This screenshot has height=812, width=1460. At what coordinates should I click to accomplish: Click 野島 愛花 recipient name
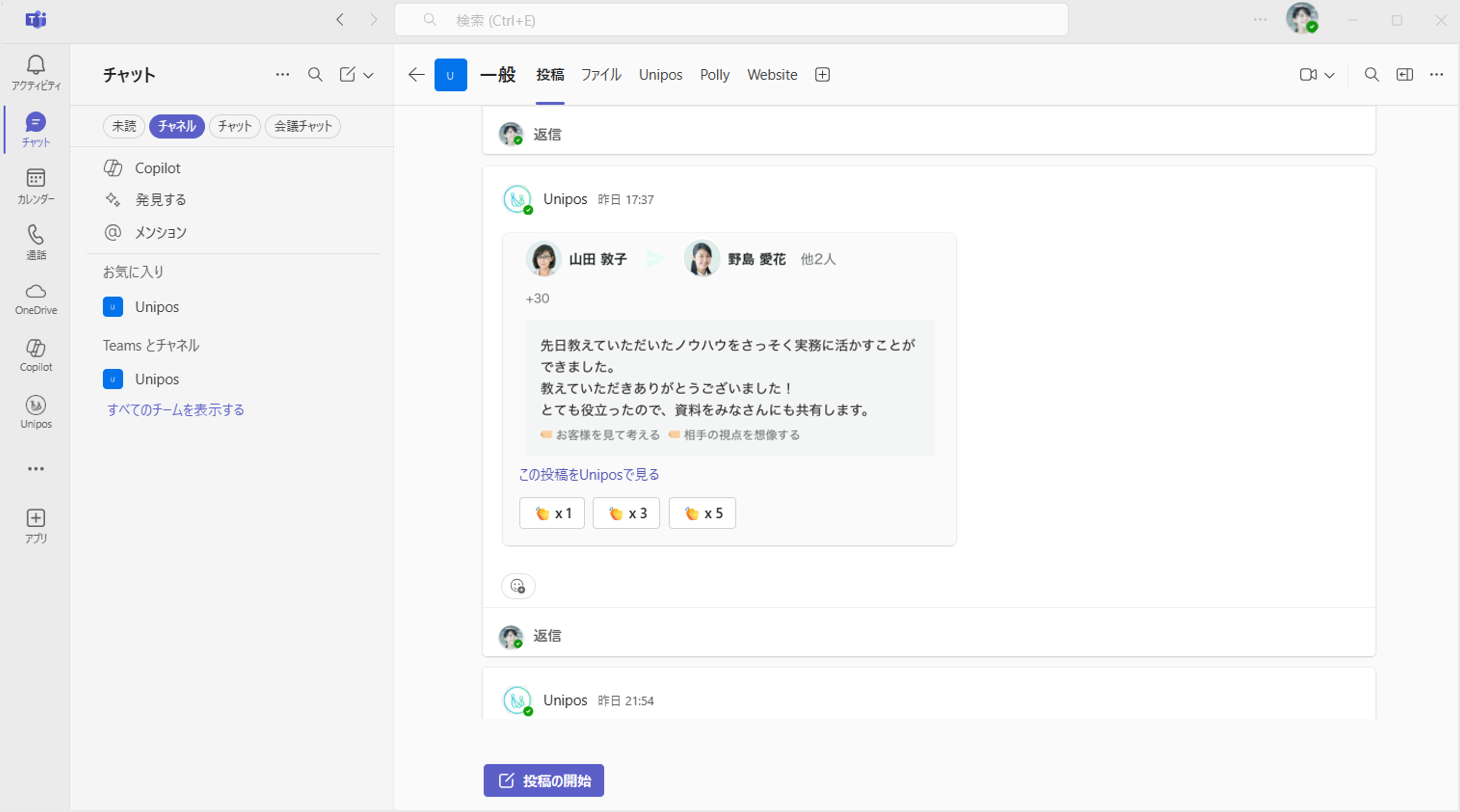(756, 259)
